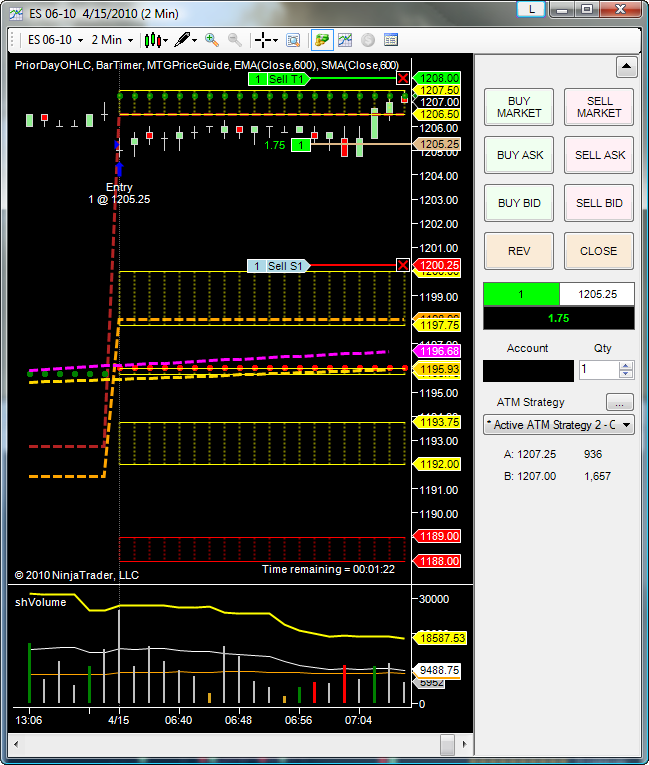Click the magenta 1196.68 price marker
This screenshot has width=649, height=765.
(x=437, y=351)
